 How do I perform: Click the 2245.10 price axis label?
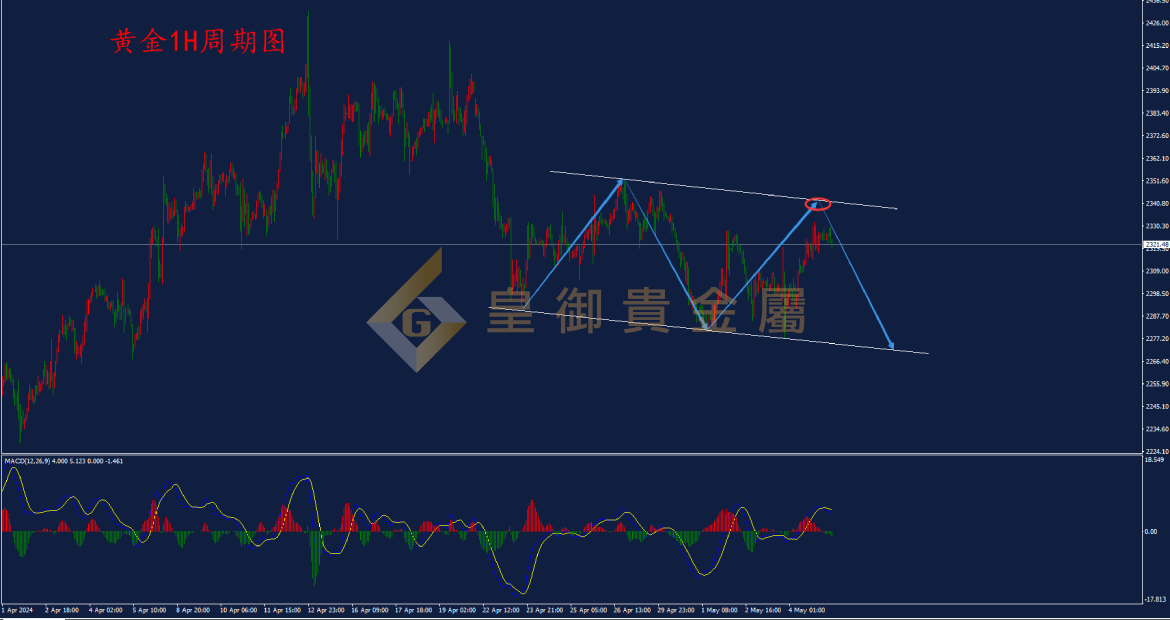pos(1158,407)
